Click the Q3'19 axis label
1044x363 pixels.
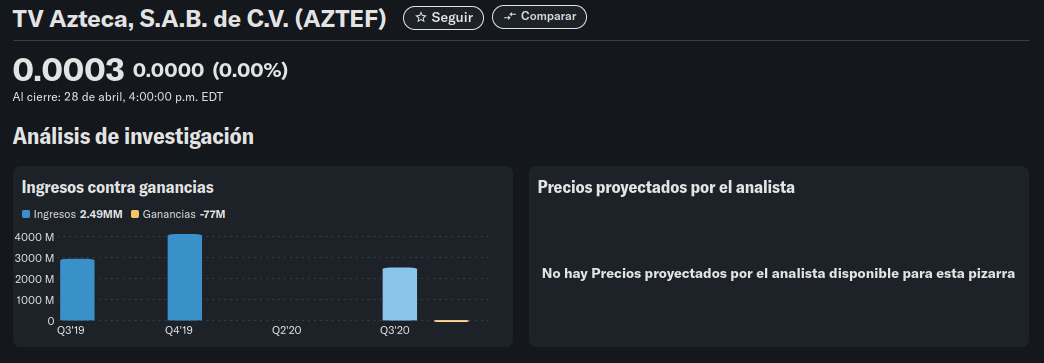pyautogui.click(x=71, y=330)
